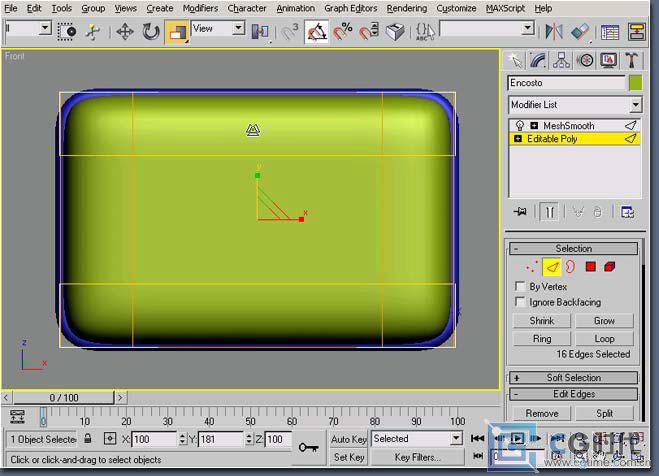Screen dimensions: 659x476
Task: Toggle Show End Result icon
Action: point(549,212)
